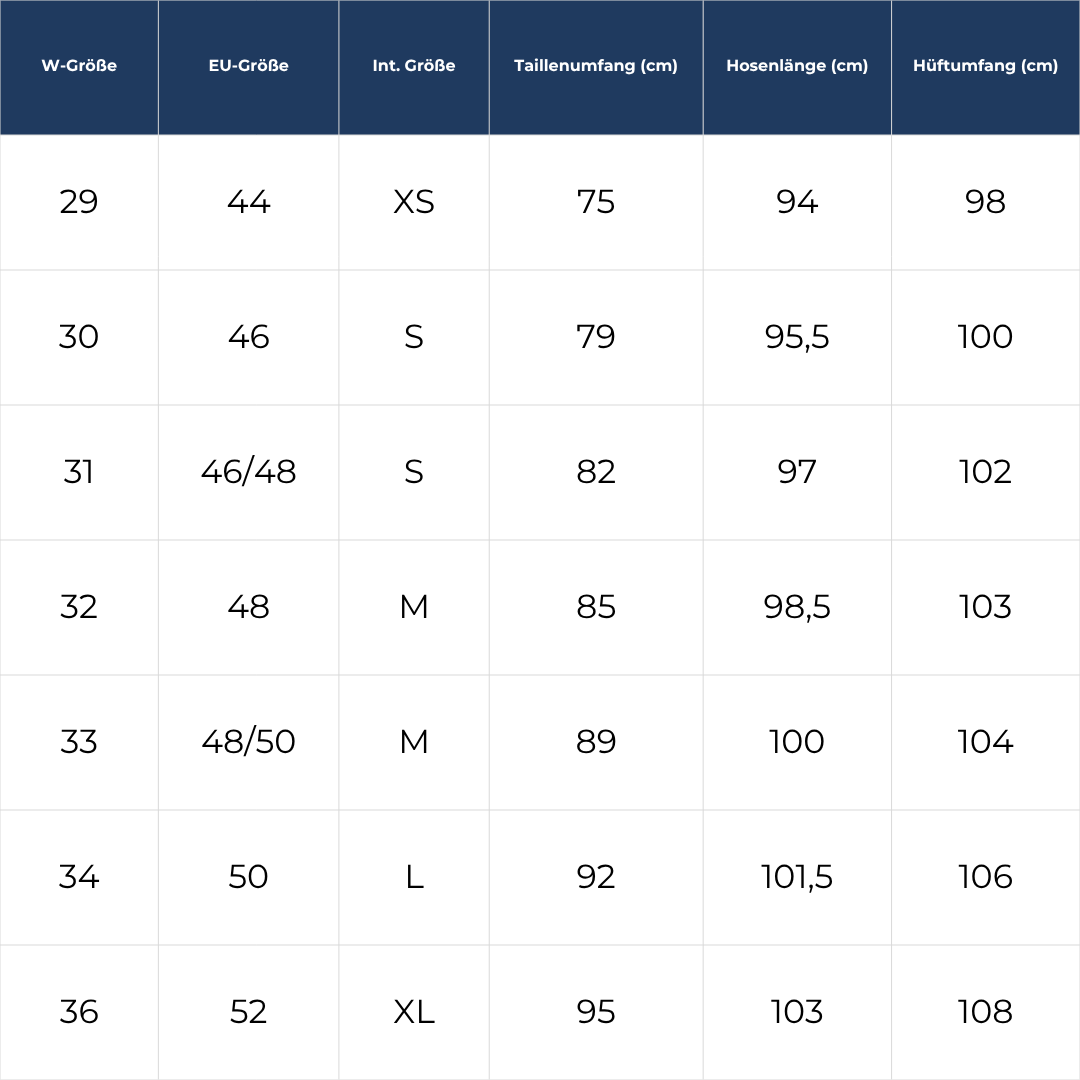Click the Hüftumfang (cm) column header

(x=985, y=66)
